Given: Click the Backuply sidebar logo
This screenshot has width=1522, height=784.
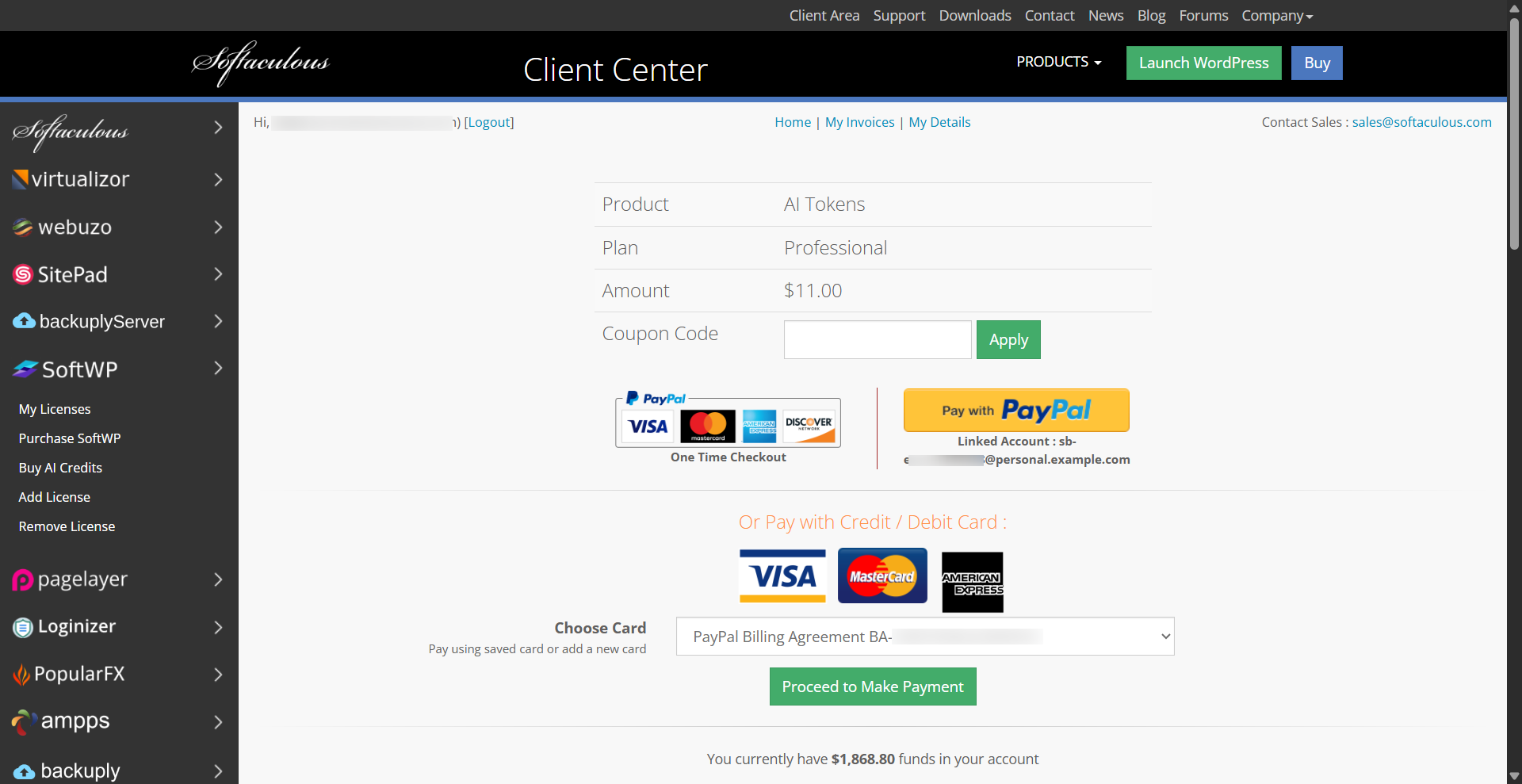Looking at the screenshot, I should (67, 771).
